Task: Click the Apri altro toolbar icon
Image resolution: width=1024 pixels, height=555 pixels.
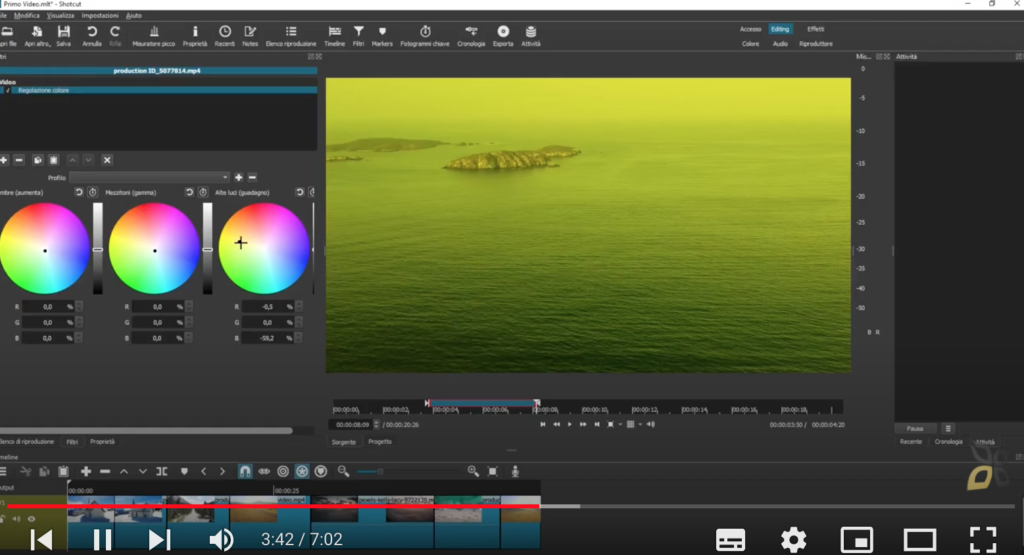Action: [37, 36]
